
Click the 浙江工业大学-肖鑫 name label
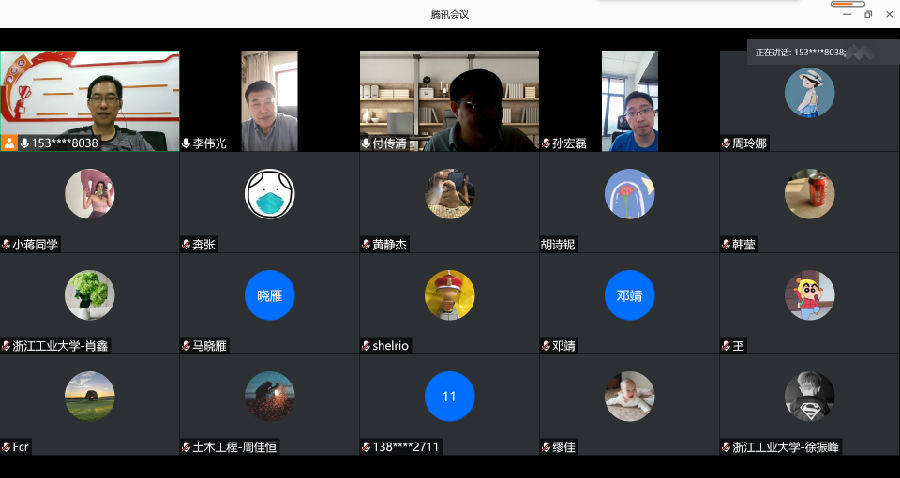pos(60,346)
